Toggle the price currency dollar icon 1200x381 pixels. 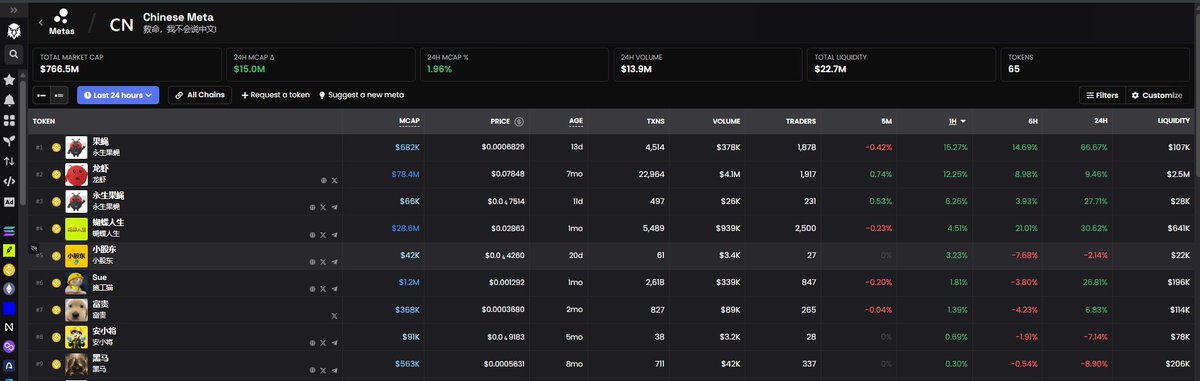[x=519, y=121]
